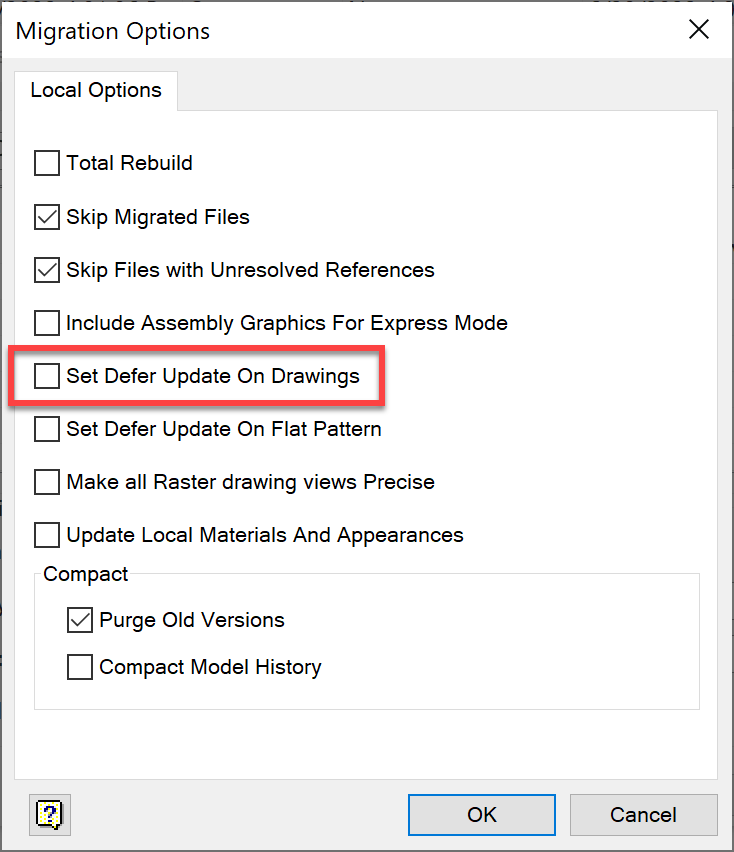Screen dimensions: 734x852
Task: Click the Compact group label
Action: [x=86, y=575]
